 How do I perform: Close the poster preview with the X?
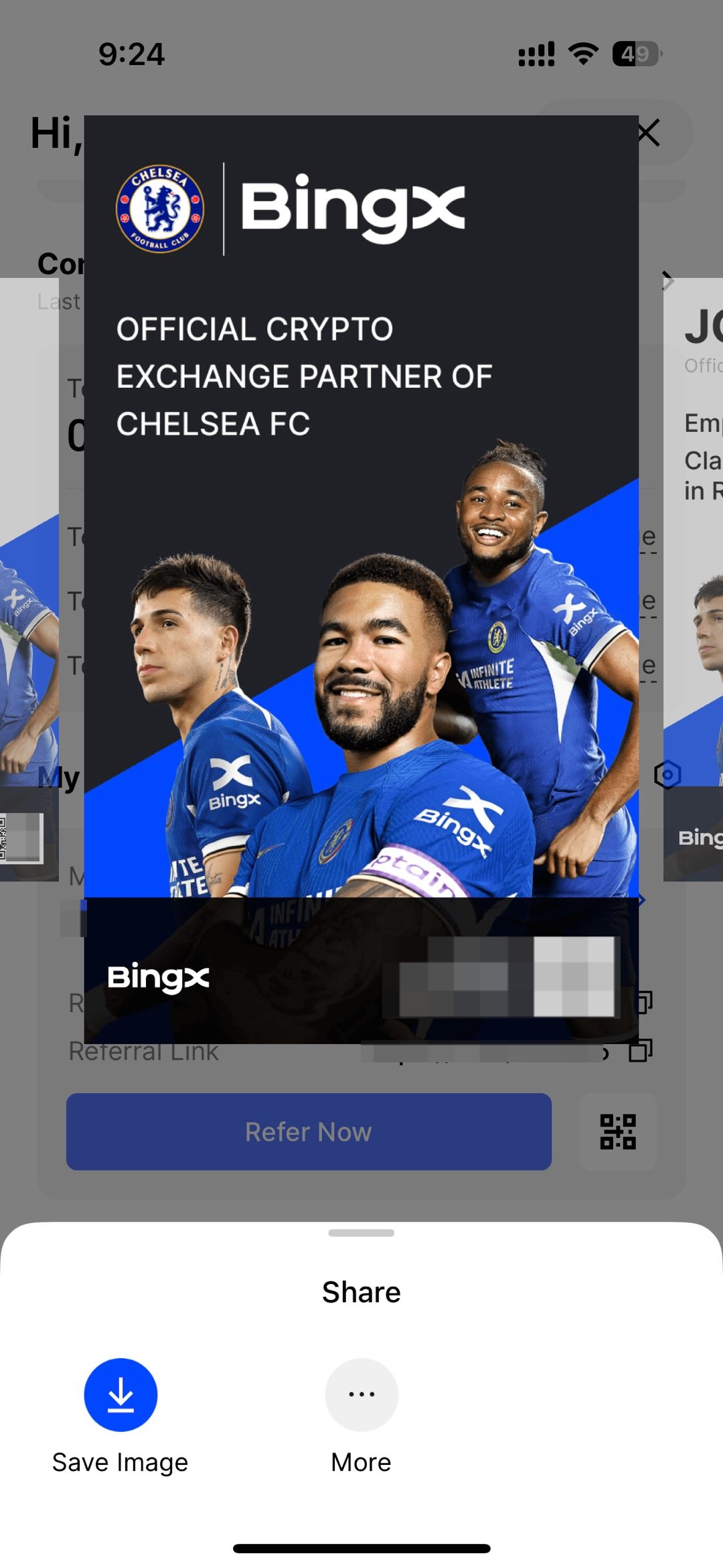pyautogui.click(x=648, y=133)
